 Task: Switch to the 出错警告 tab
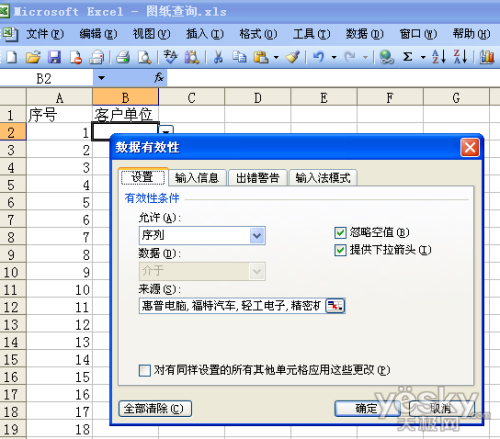click(x=257, y=177)
